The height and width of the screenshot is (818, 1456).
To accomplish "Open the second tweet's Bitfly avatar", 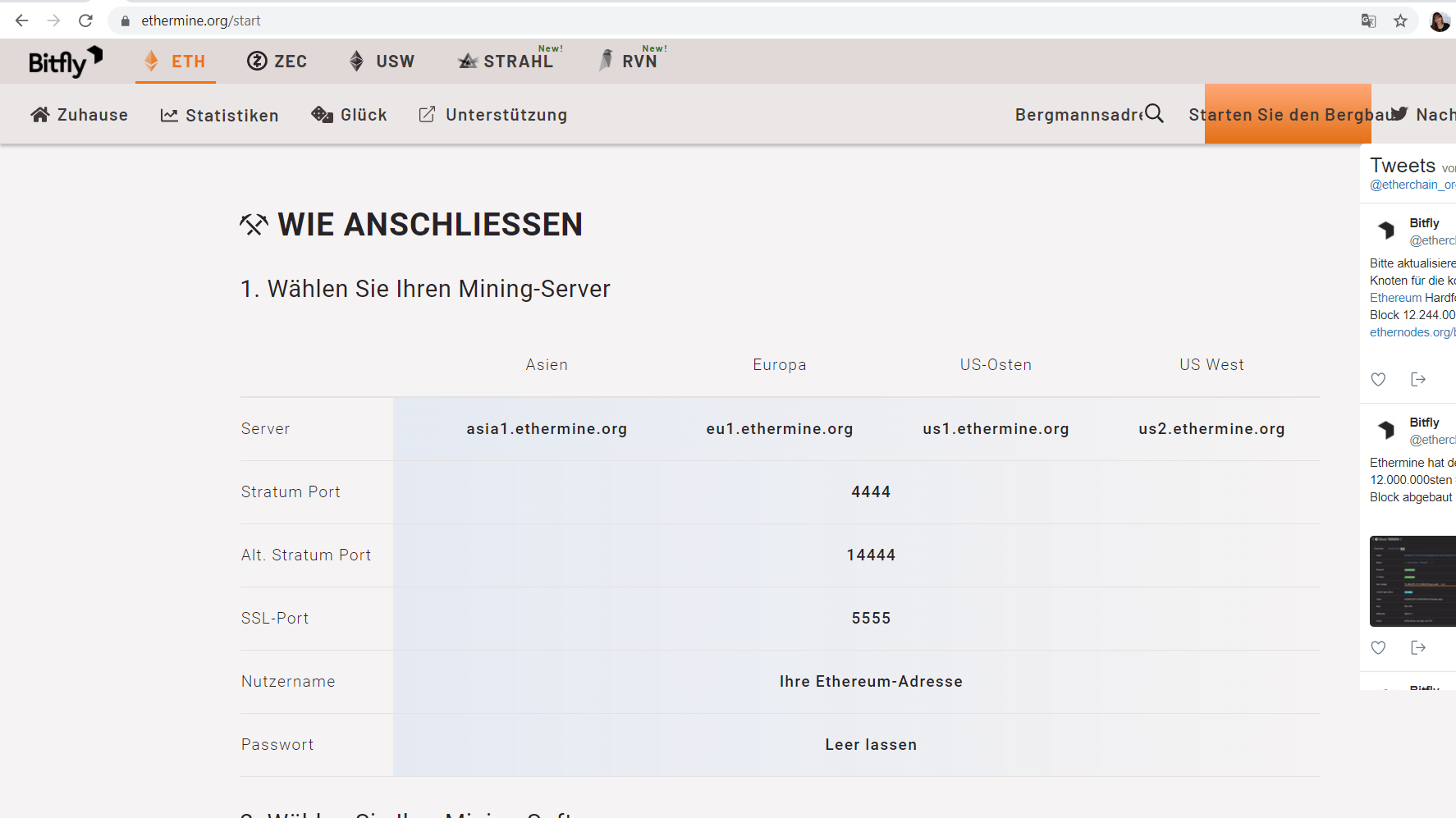I will pos(1386,430).
